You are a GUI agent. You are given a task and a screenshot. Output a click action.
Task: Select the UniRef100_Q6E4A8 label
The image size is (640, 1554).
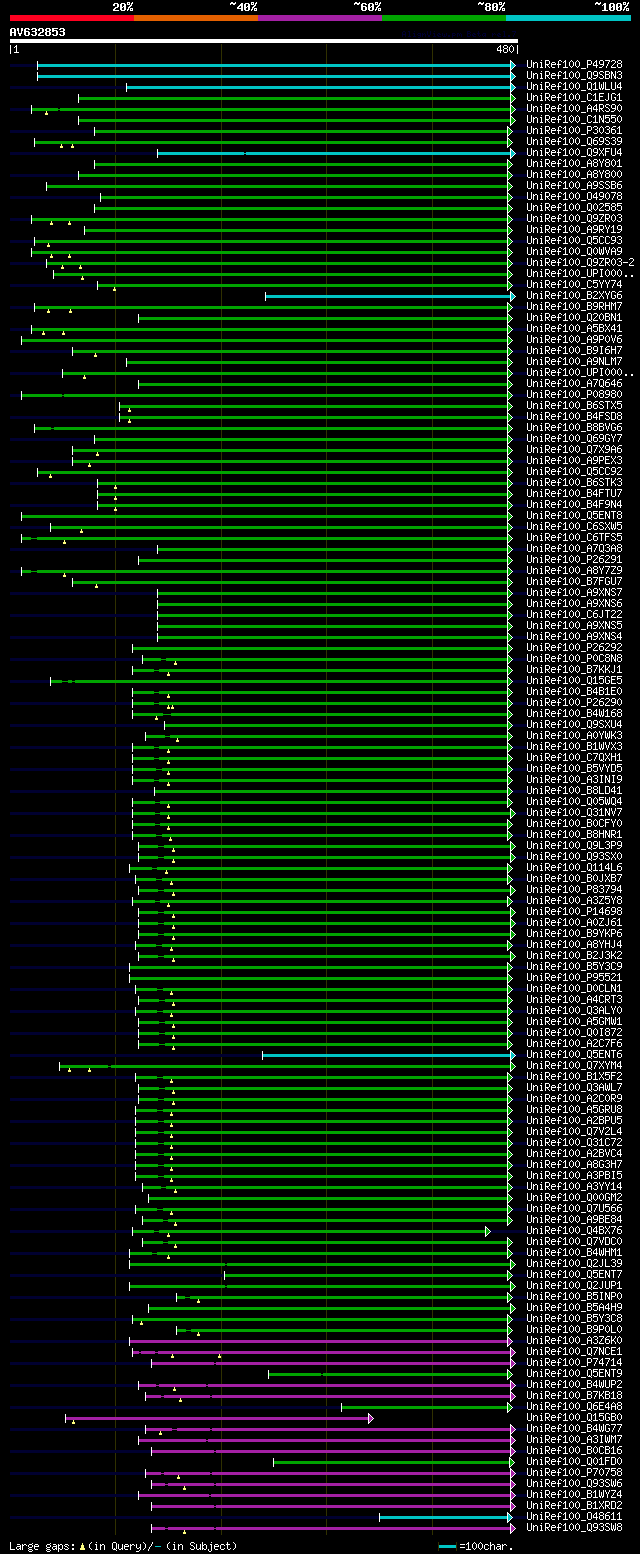point(574,1407)
